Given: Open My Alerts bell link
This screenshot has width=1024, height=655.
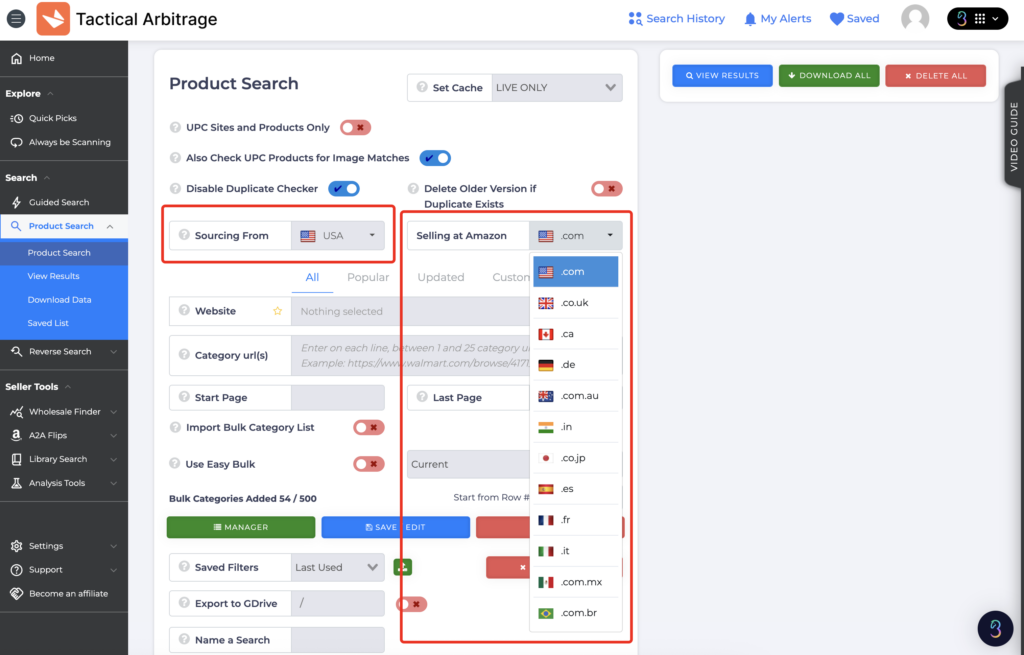Looking at the screenshot, I should (777, 18).
